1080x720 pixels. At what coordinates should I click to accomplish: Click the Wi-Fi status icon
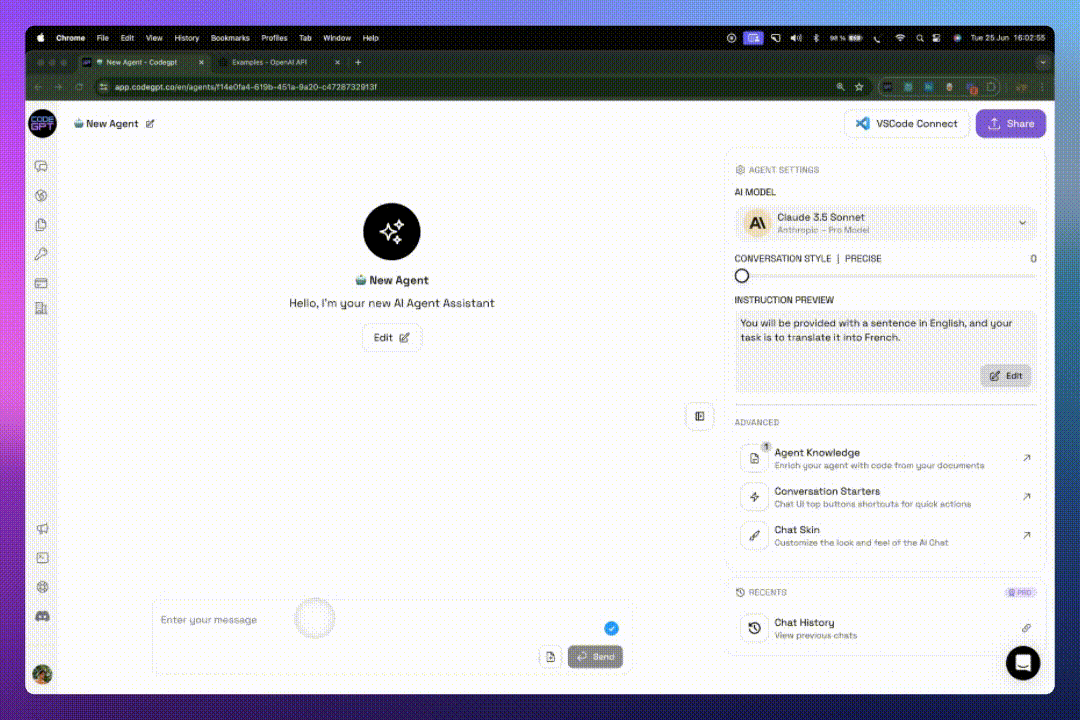(x=900, y=38)
